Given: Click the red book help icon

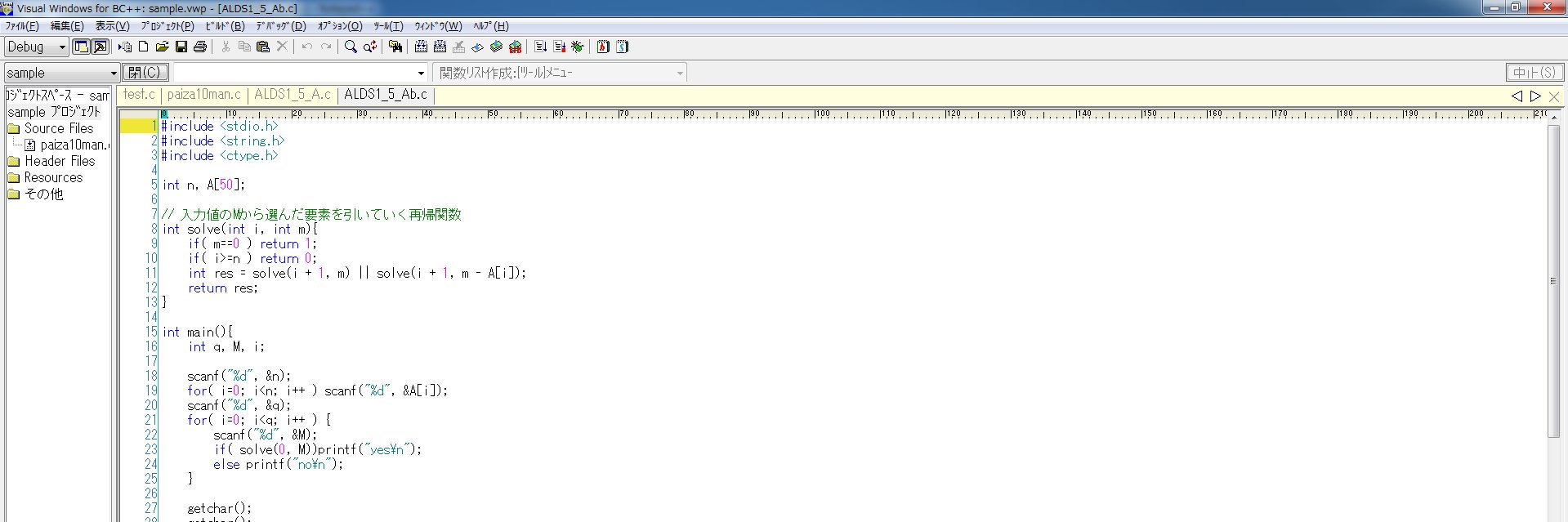Looking at the screenshot, I should coord(603,47).
